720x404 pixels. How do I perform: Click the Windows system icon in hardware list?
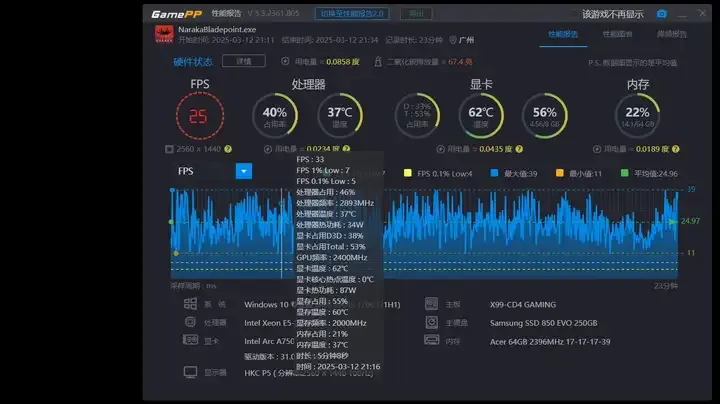(190, 303)
